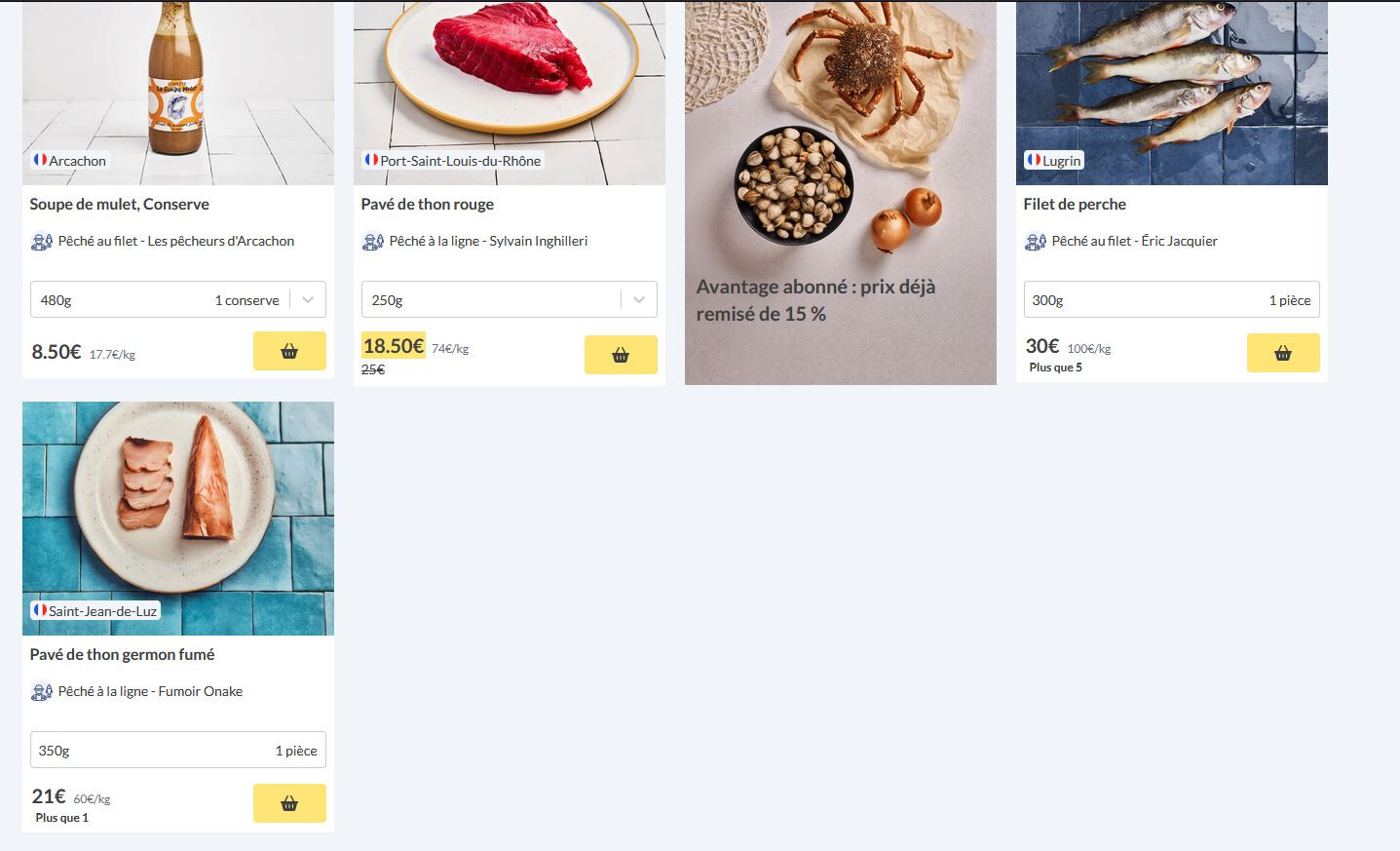Click the red tuna steak photo
This screenshot has width=1400, height=851.
[x=510, y=93]
